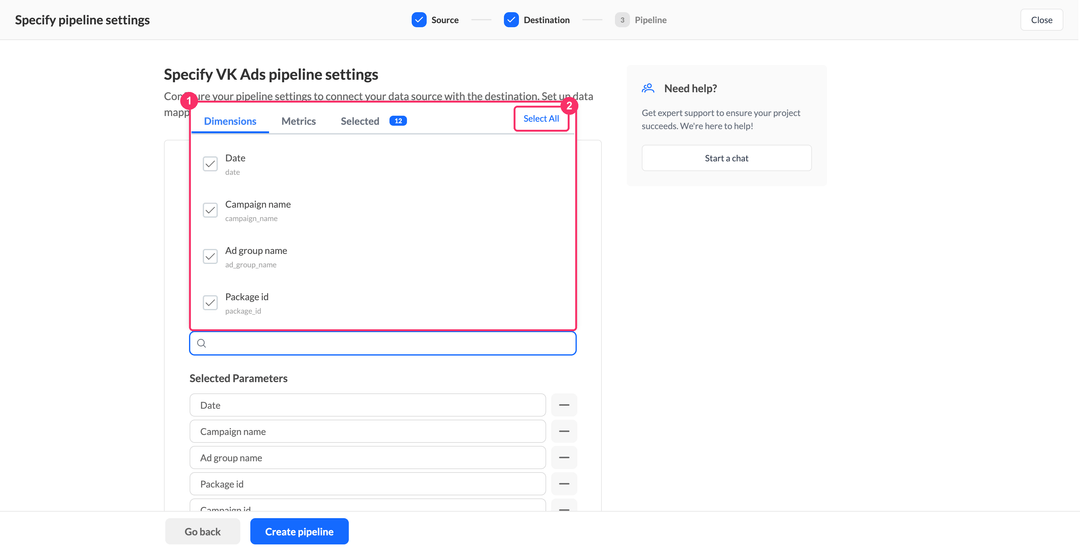
Task: Remove the Date parameter with minus icon
Action: coord(564,405)
